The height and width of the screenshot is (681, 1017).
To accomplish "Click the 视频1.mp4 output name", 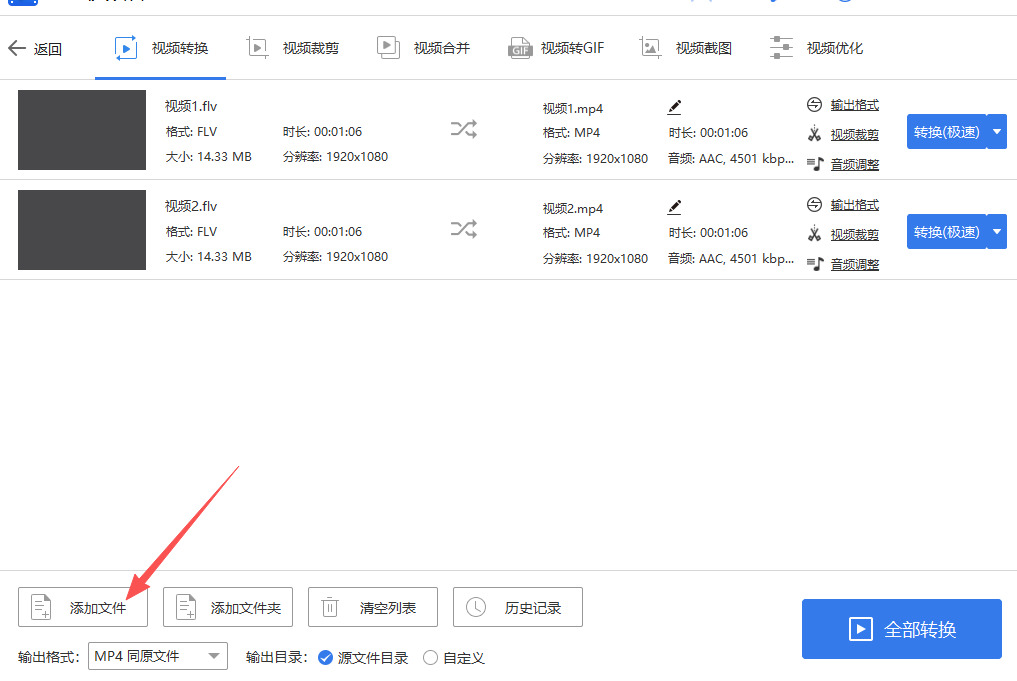I will [x=573, y=108].
